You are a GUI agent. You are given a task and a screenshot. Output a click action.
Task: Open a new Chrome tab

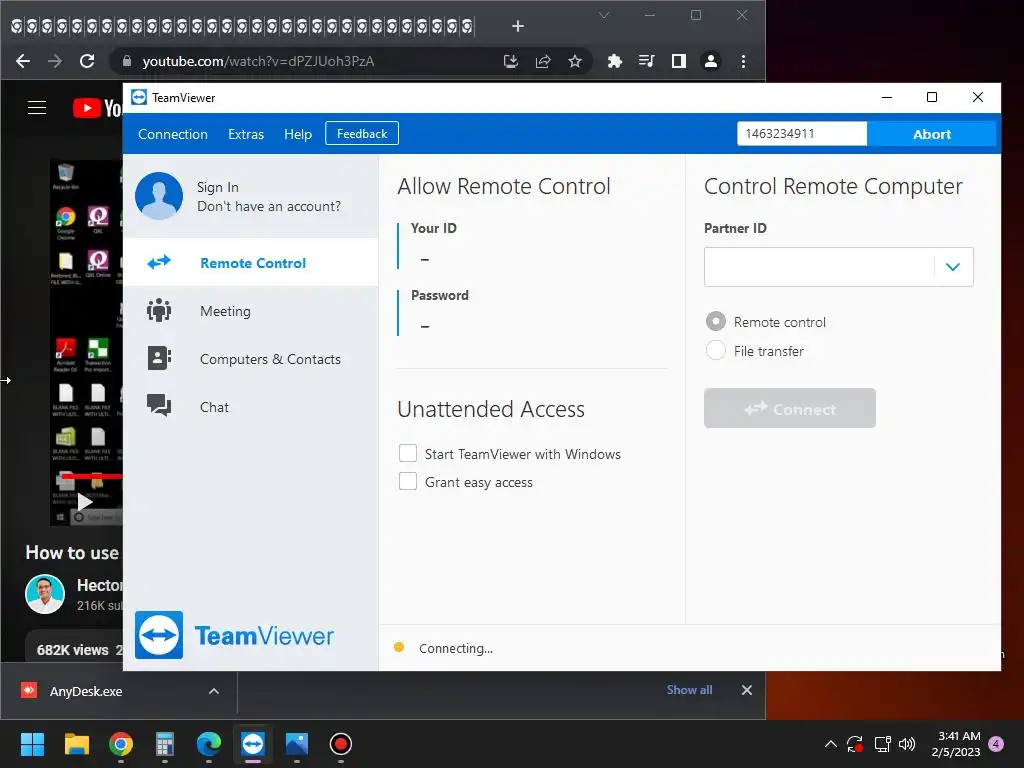518,26
